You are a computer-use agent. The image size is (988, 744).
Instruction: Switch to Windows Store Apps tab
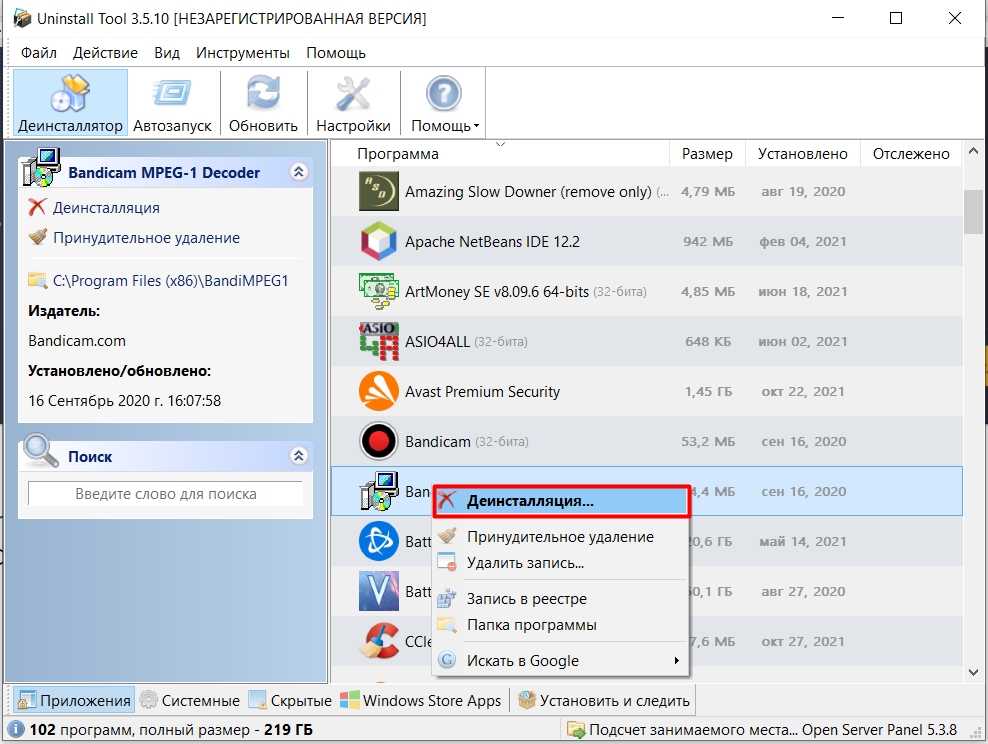tap(420, 701)
